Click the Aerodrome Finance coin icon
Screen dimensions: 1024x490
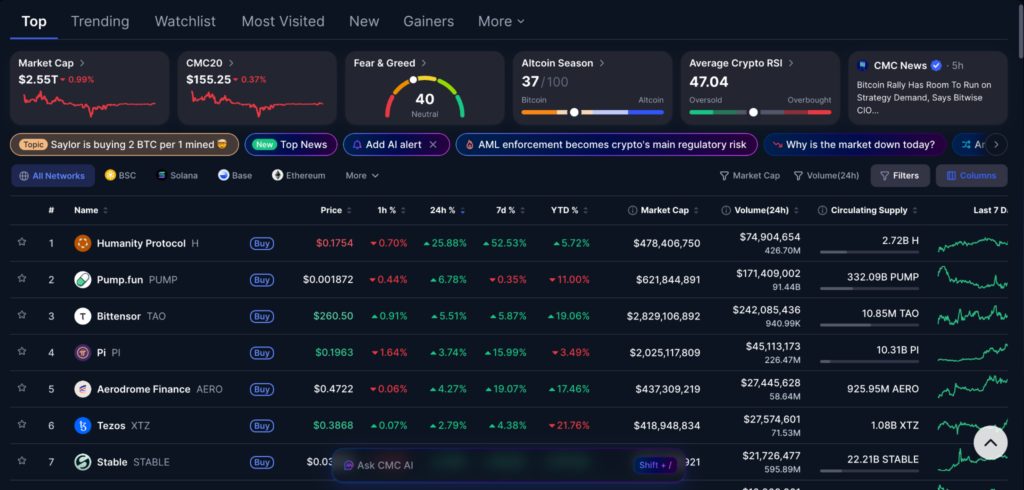tap(83, 389)
